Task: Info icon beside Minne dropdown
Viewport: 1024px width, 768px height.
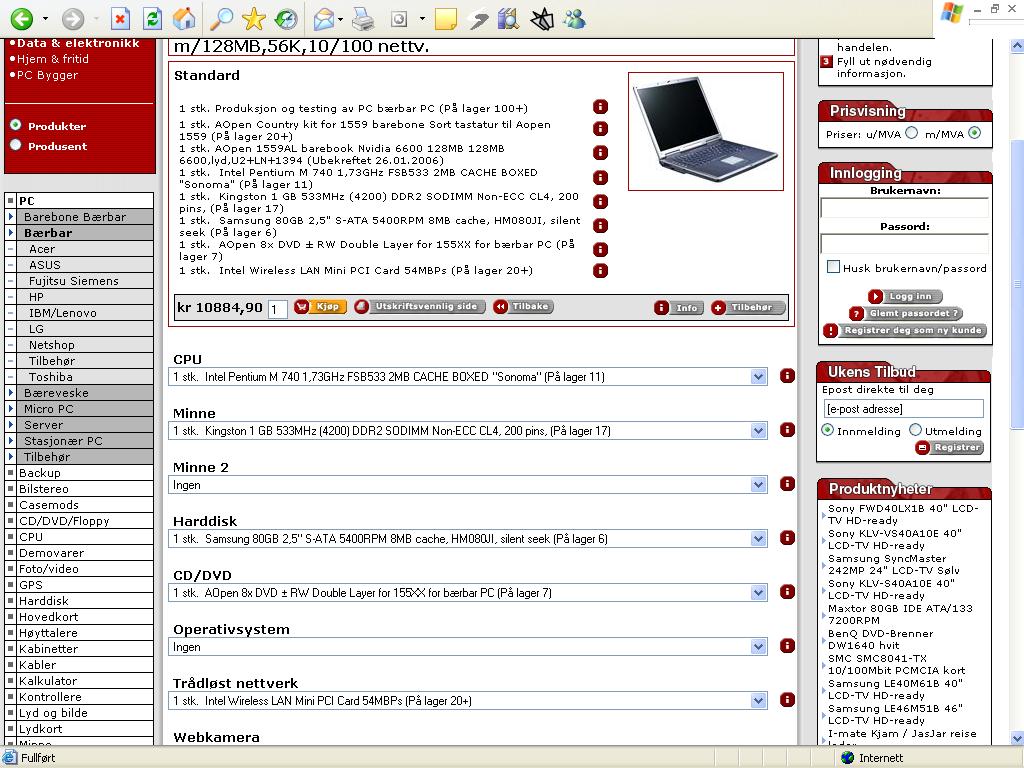Action: coord(788,430)
